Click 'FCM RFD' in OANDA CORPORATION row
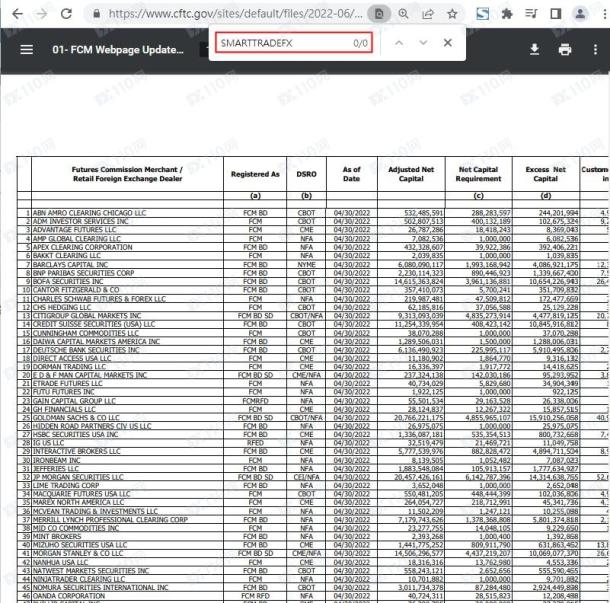Image resolution: width=610 pixels, height=603 pixels. (x=255, y=596)
